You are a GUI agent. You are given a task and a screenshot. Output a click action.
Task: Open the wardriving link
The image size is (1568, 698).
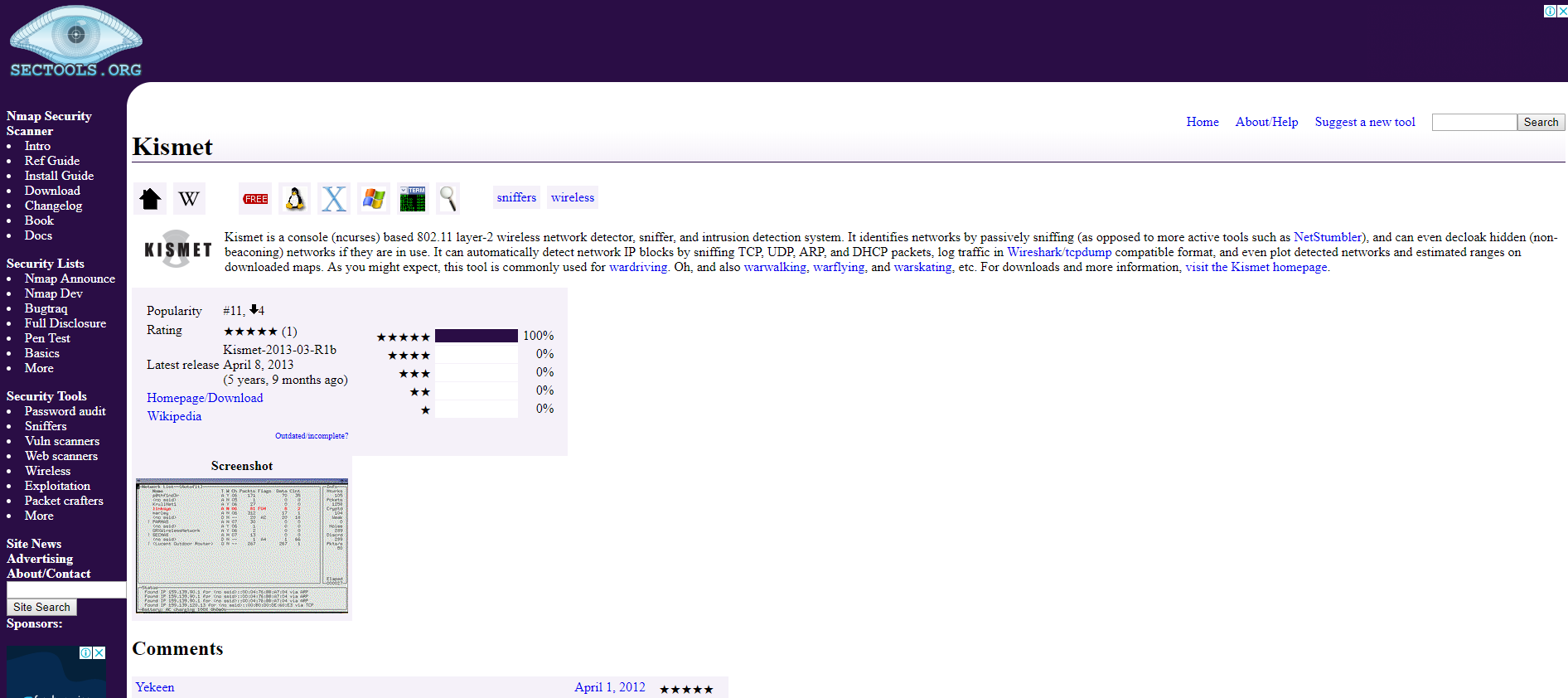[638, 267]
